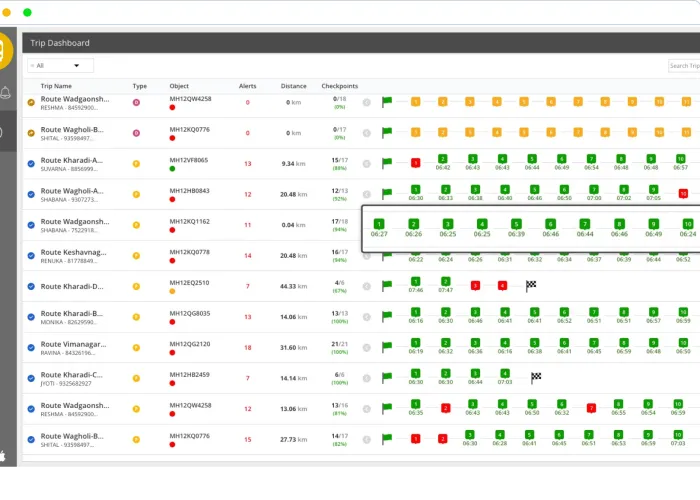Toggle blue check status for Route Kharadi-A trip

(x=31, y=163)
